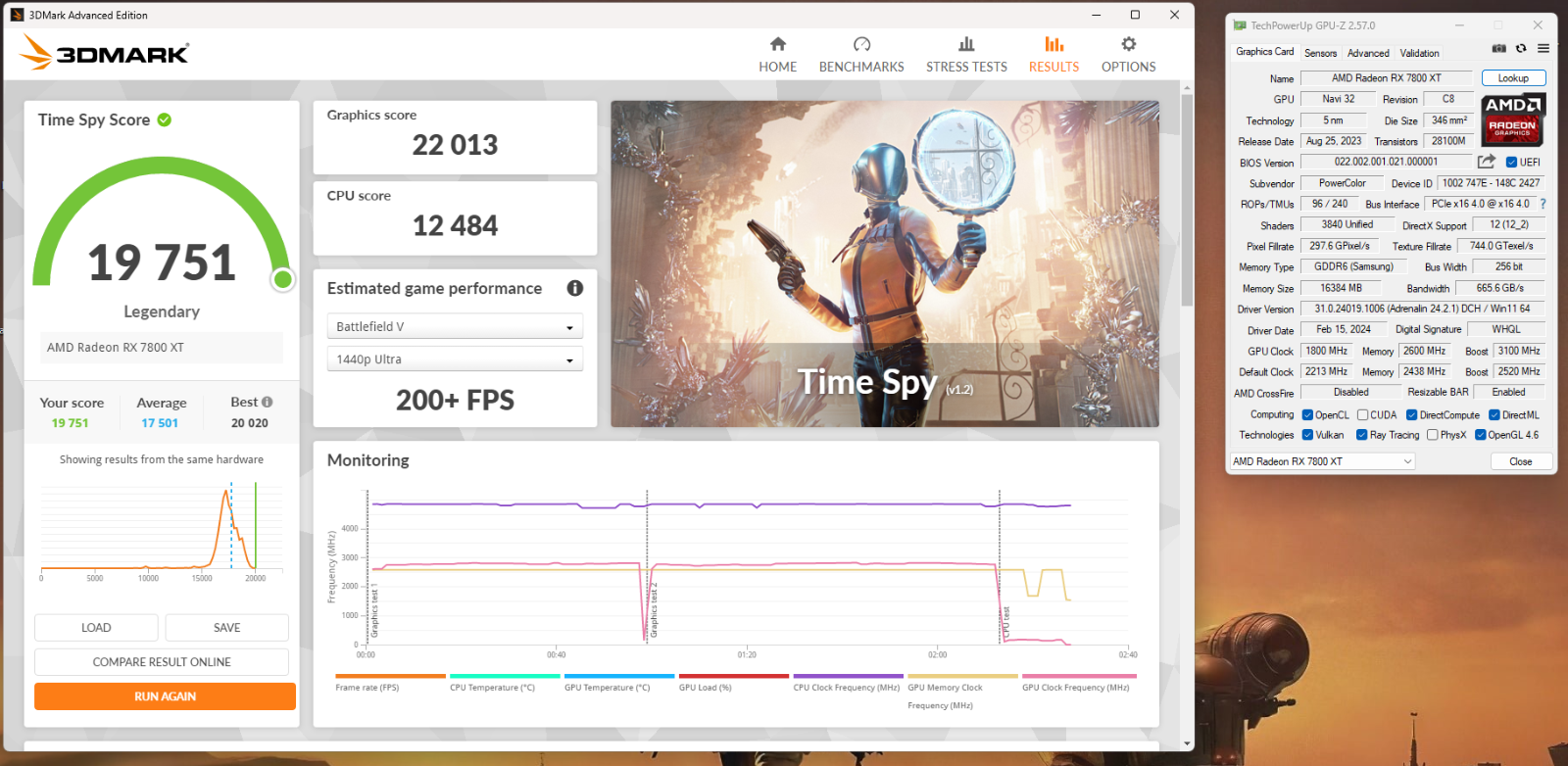The image size is (1568, 766).
Task: Click the AMD Radeon Graphics logo in GPU-Z
Action: click(1512, 120)
